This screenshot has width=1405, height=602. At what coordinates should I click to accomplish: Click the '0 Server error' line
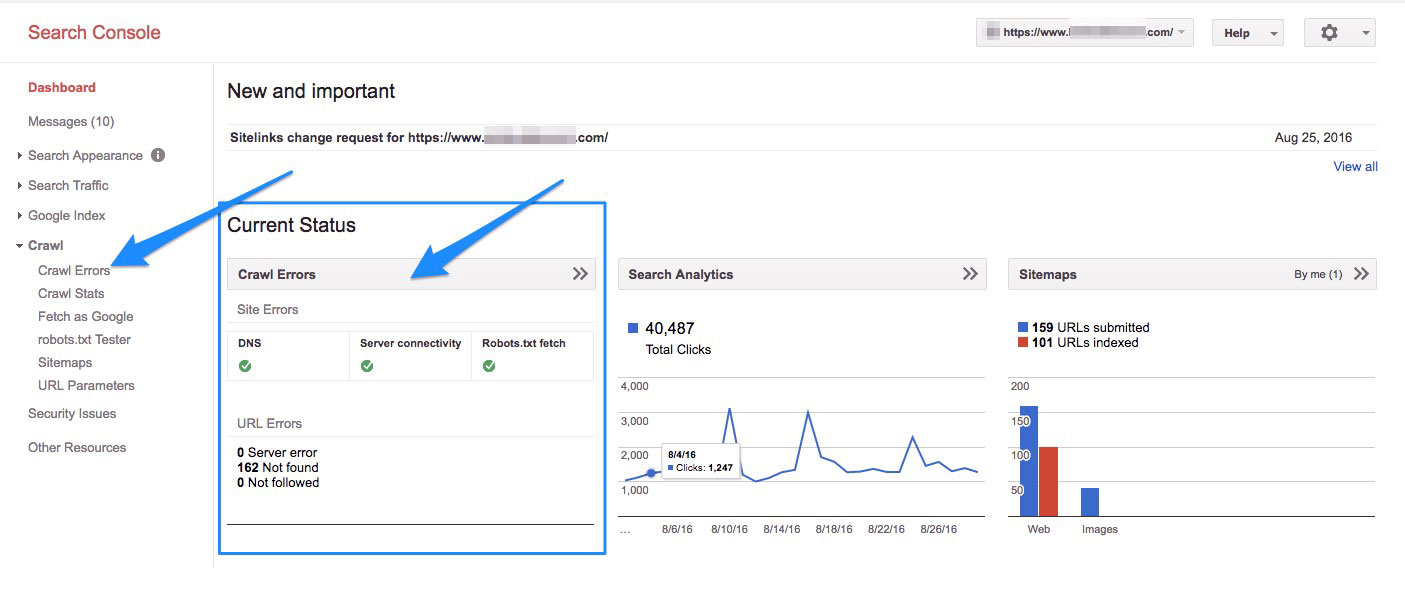pyautogui.click(x=278, y=453)
